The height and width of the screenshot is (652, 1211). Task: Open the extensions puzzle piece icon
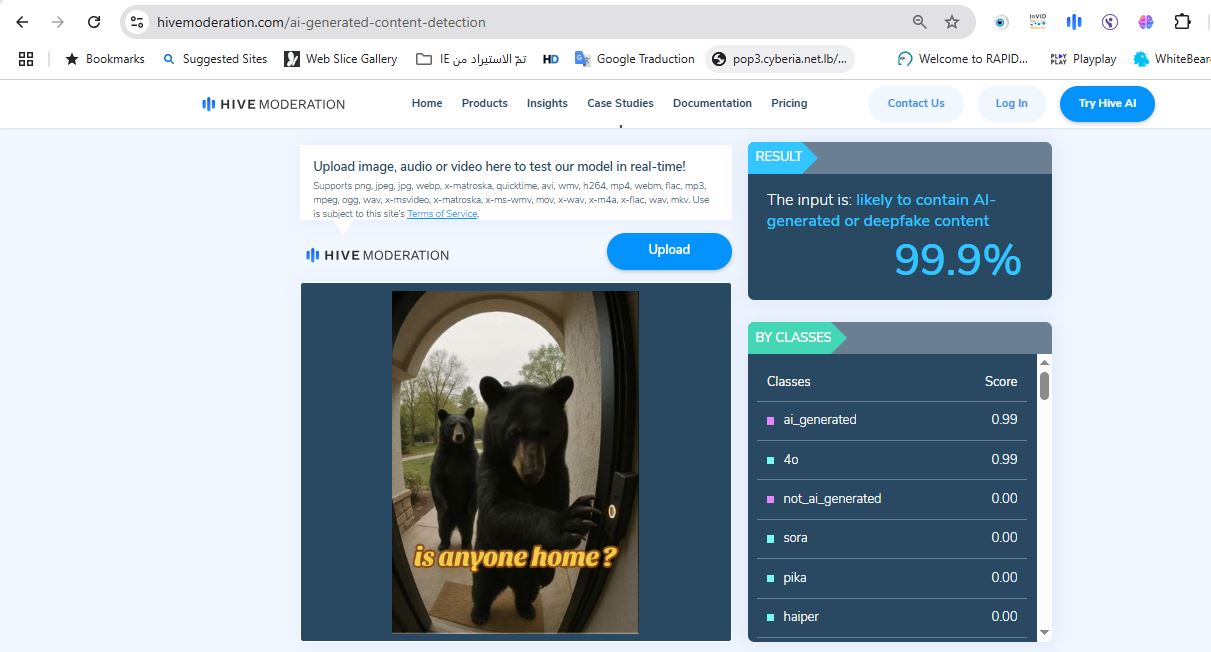[x=1182, y=22]
